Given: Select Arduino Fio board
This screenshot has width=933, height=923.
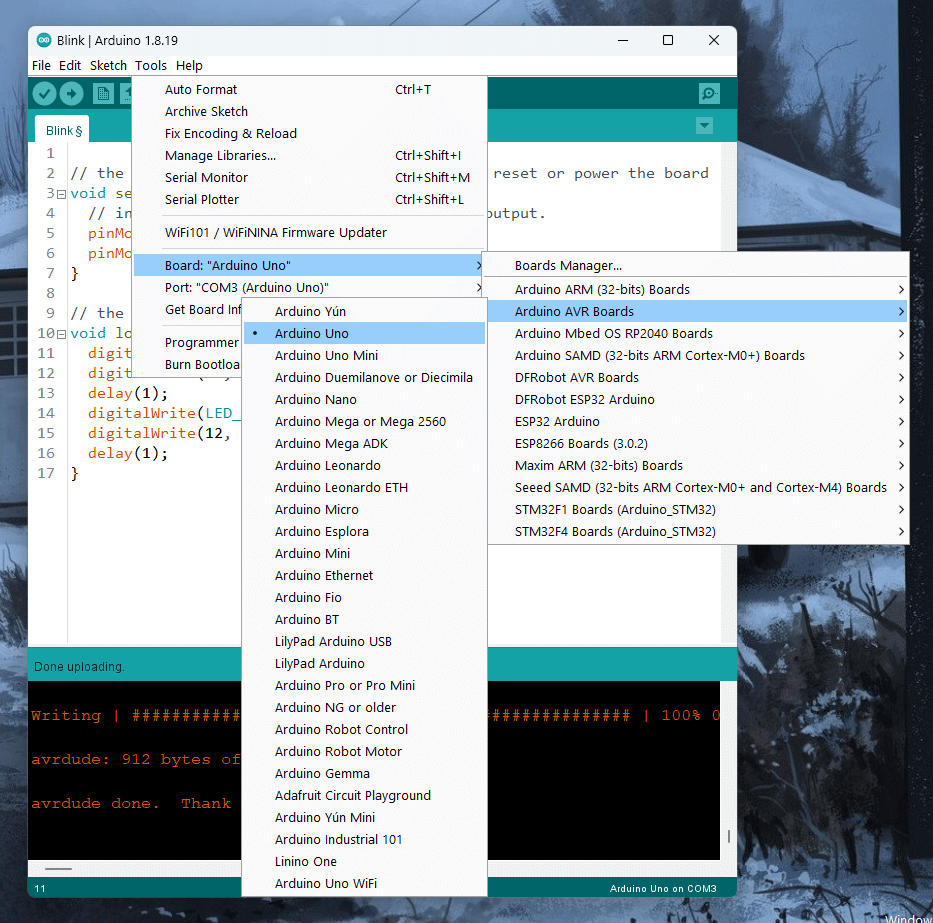Looking at the screenshot, I should pyautogui.click(x=364, y=597).
